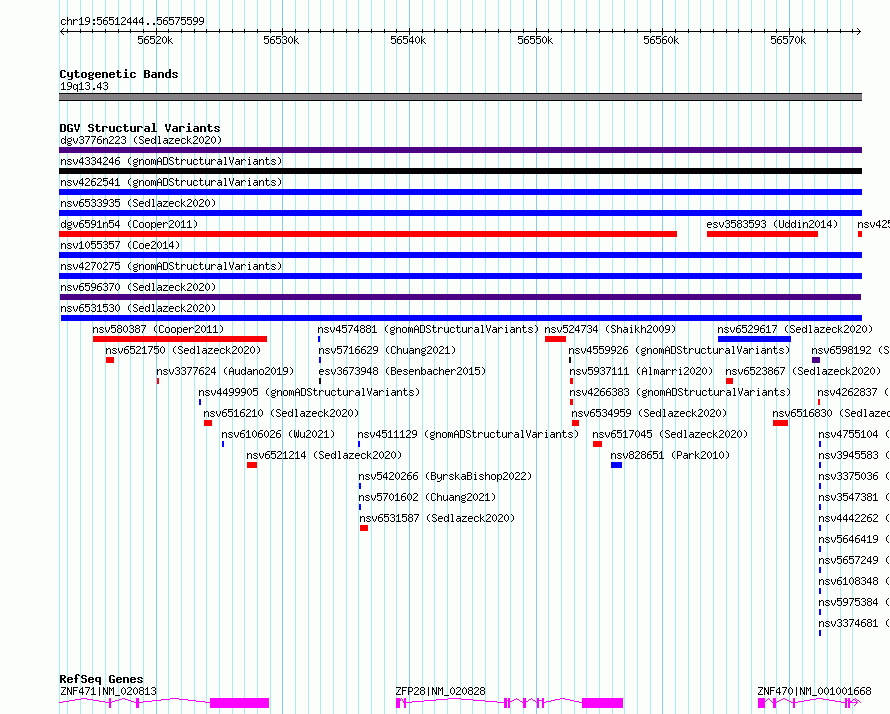
Task: Select the black nsv4334246 variant bar
Action: click(x=460, y=171)
